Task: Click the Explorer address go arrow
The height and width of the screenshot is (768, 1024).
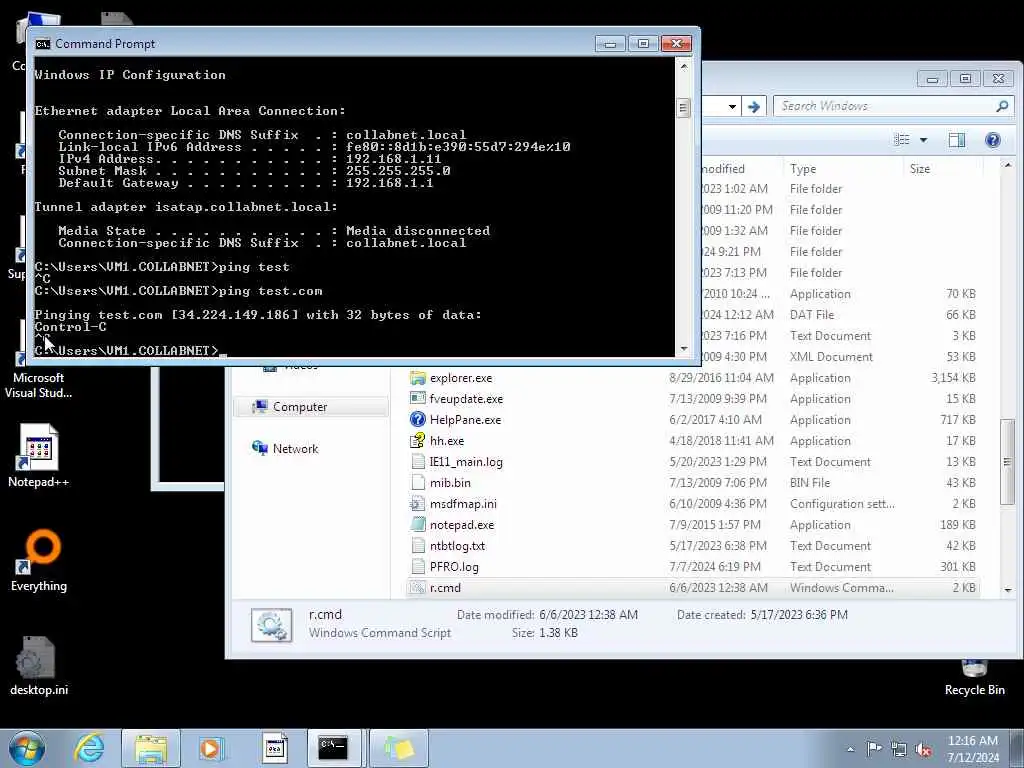Action: click(754, 106)
